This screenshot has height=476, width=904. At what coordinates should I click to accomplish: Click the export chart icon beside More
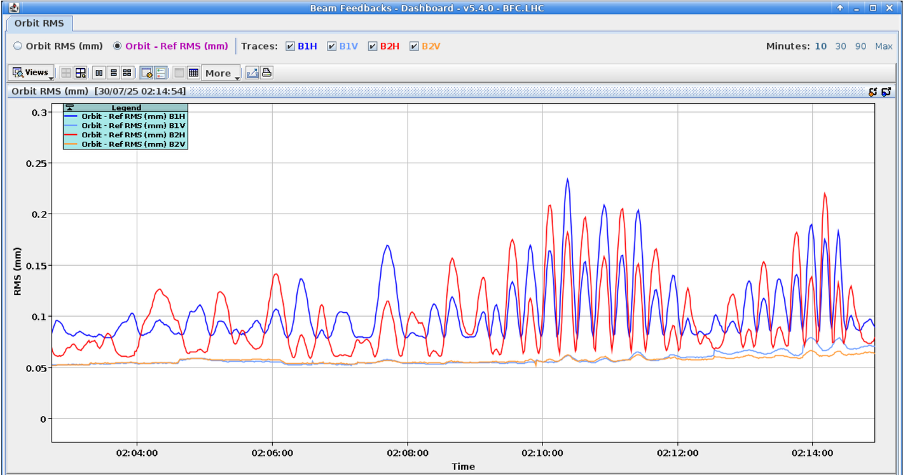point(253,73)
